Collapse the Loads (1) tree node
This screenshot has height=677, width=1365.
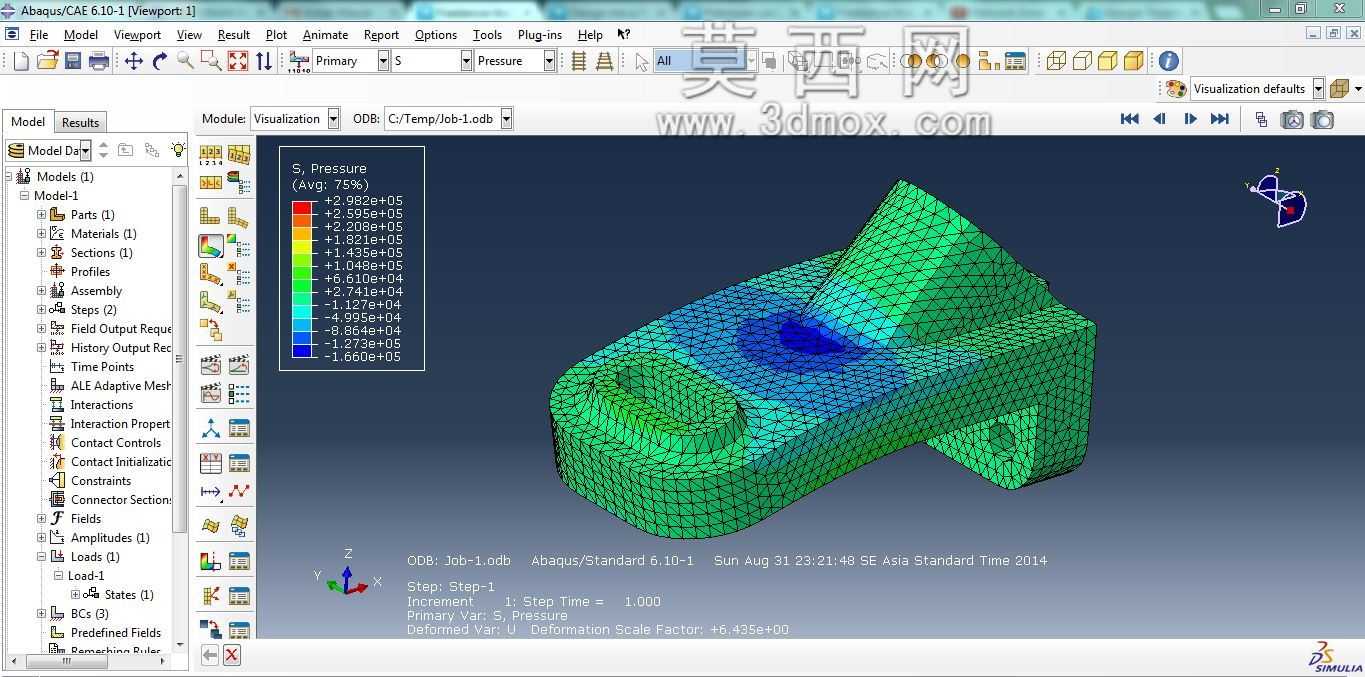41,557
